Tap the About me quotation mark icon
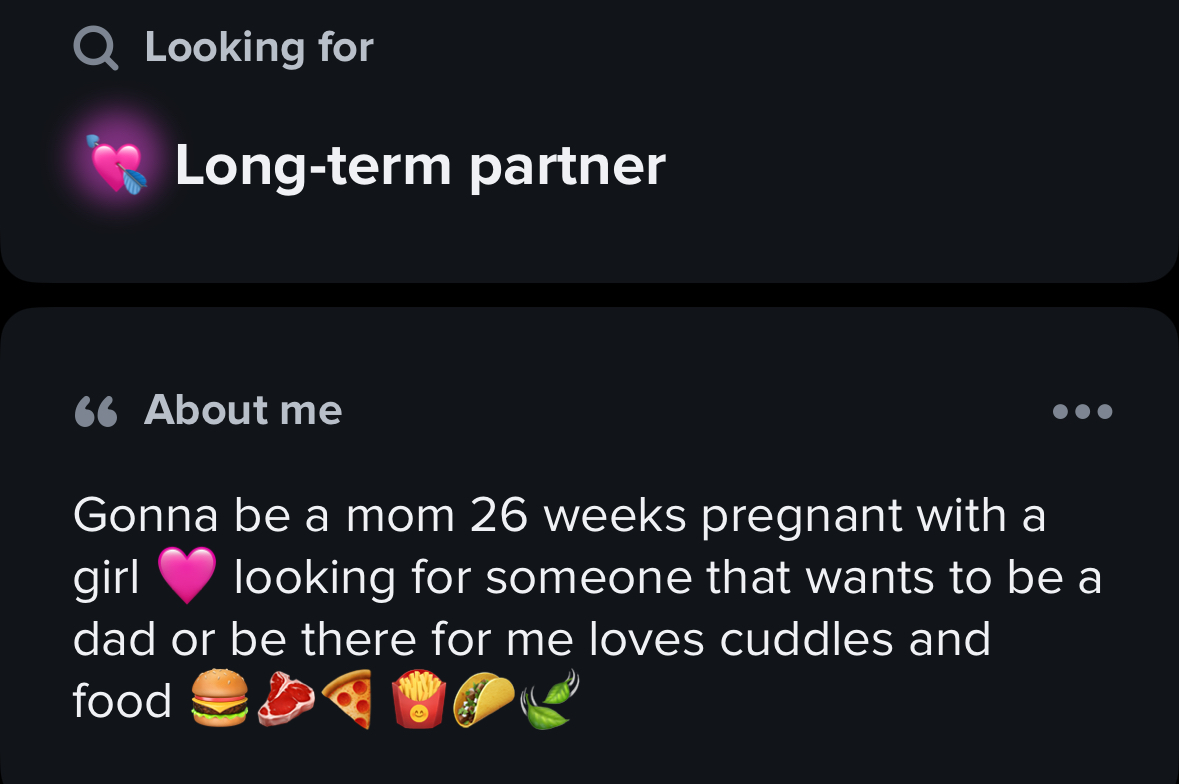 pyautogui.click(x=96, y=411)
